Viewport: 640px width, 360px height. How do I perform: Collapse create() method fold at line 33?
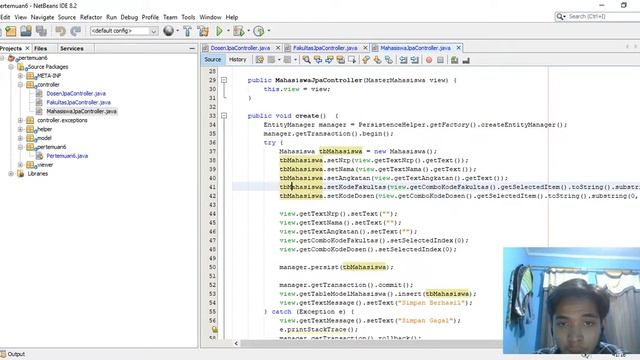[224, 116]
